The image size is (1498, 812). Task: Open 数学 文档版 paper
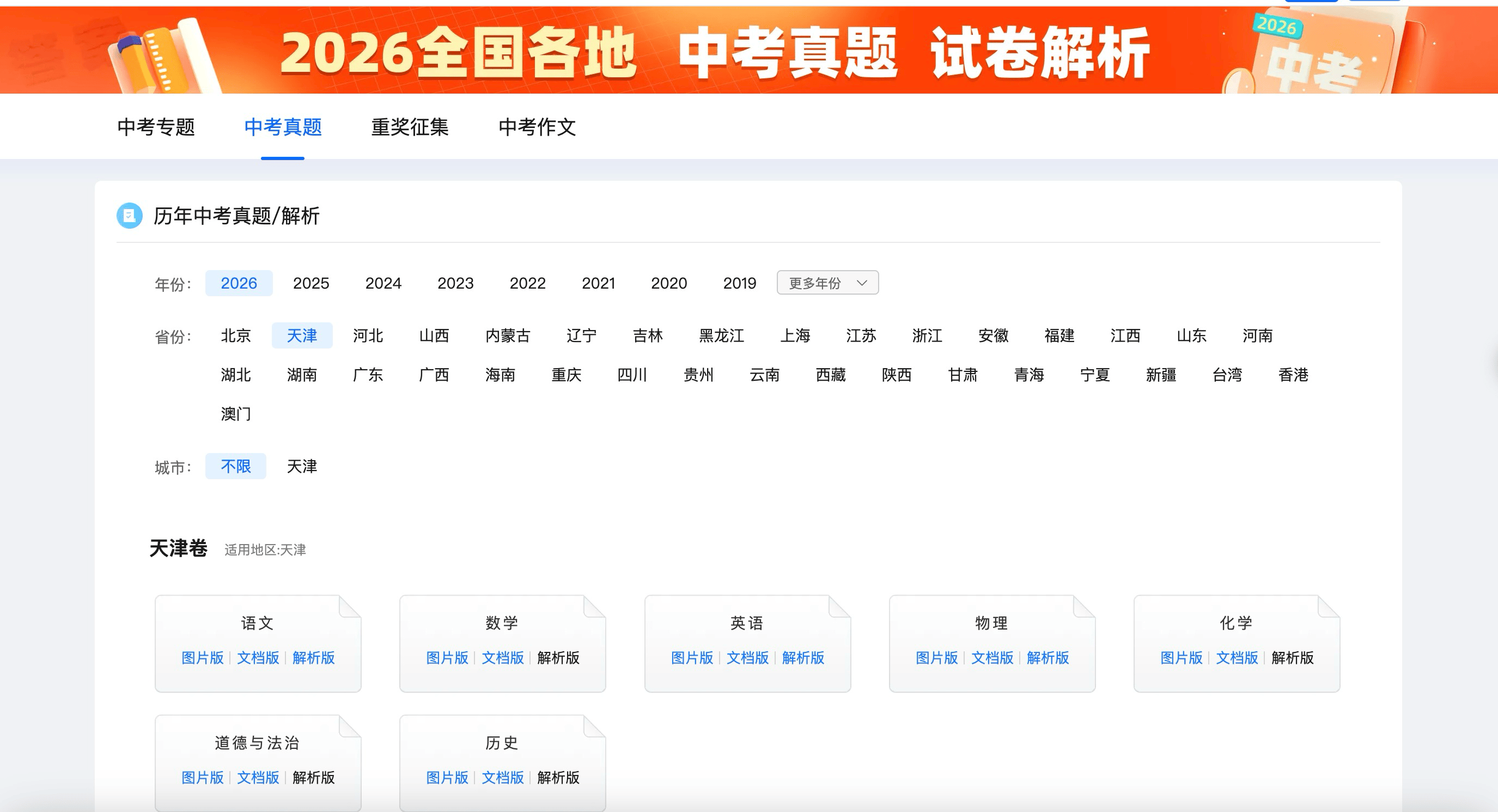(x=503, y=658)
